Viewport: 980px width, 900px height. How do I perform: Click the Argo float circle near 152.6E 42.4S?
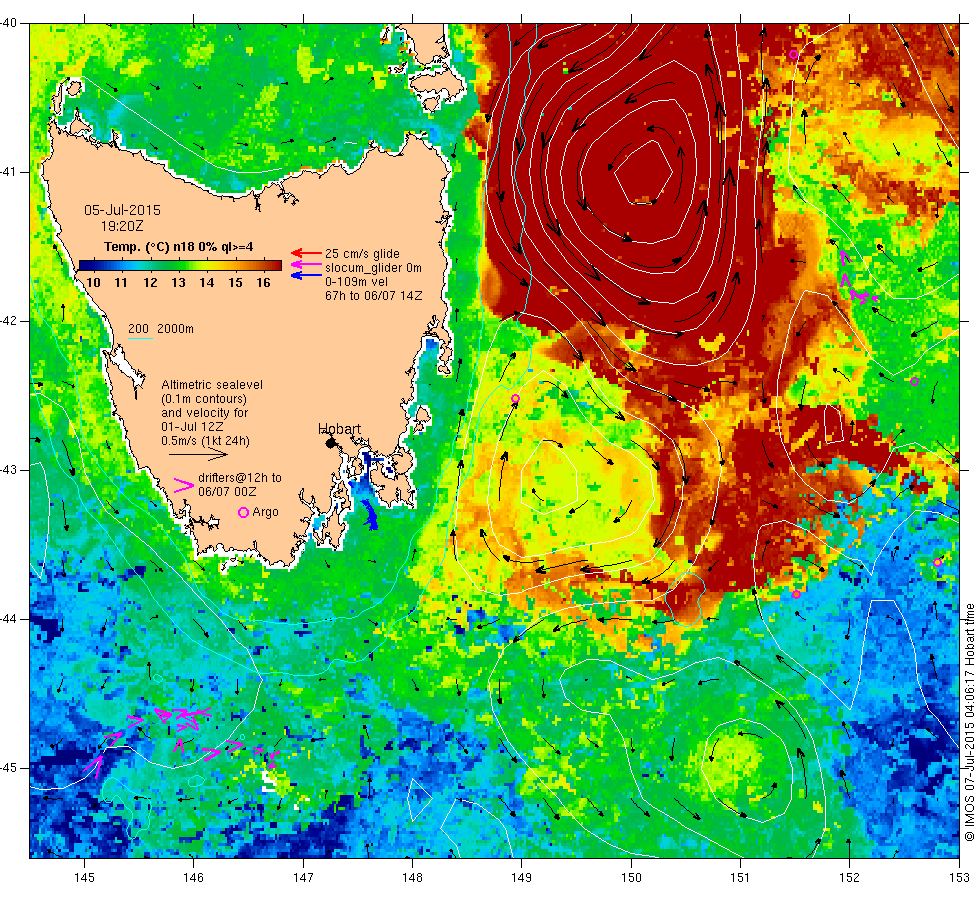click(914, 381)
